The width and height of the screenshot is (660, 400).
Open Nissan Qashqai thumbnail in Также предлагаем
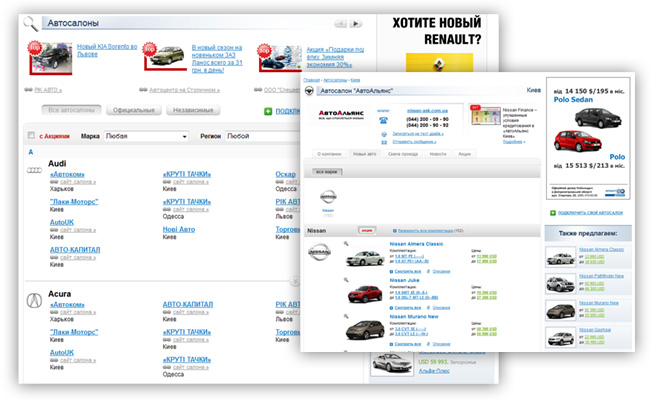pyautogui.click(x=560, y=337)
